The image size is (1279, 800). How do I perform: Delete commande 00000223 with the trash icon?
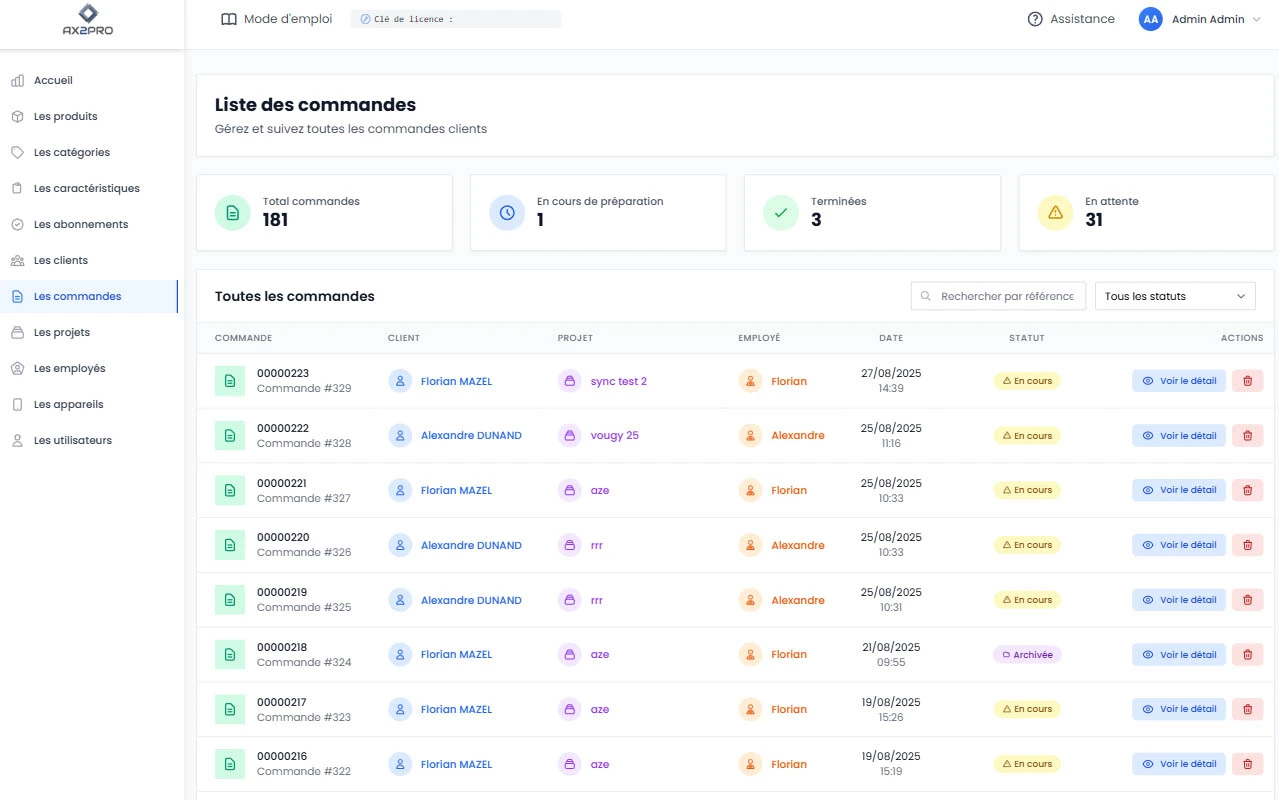click(1247, 380)
